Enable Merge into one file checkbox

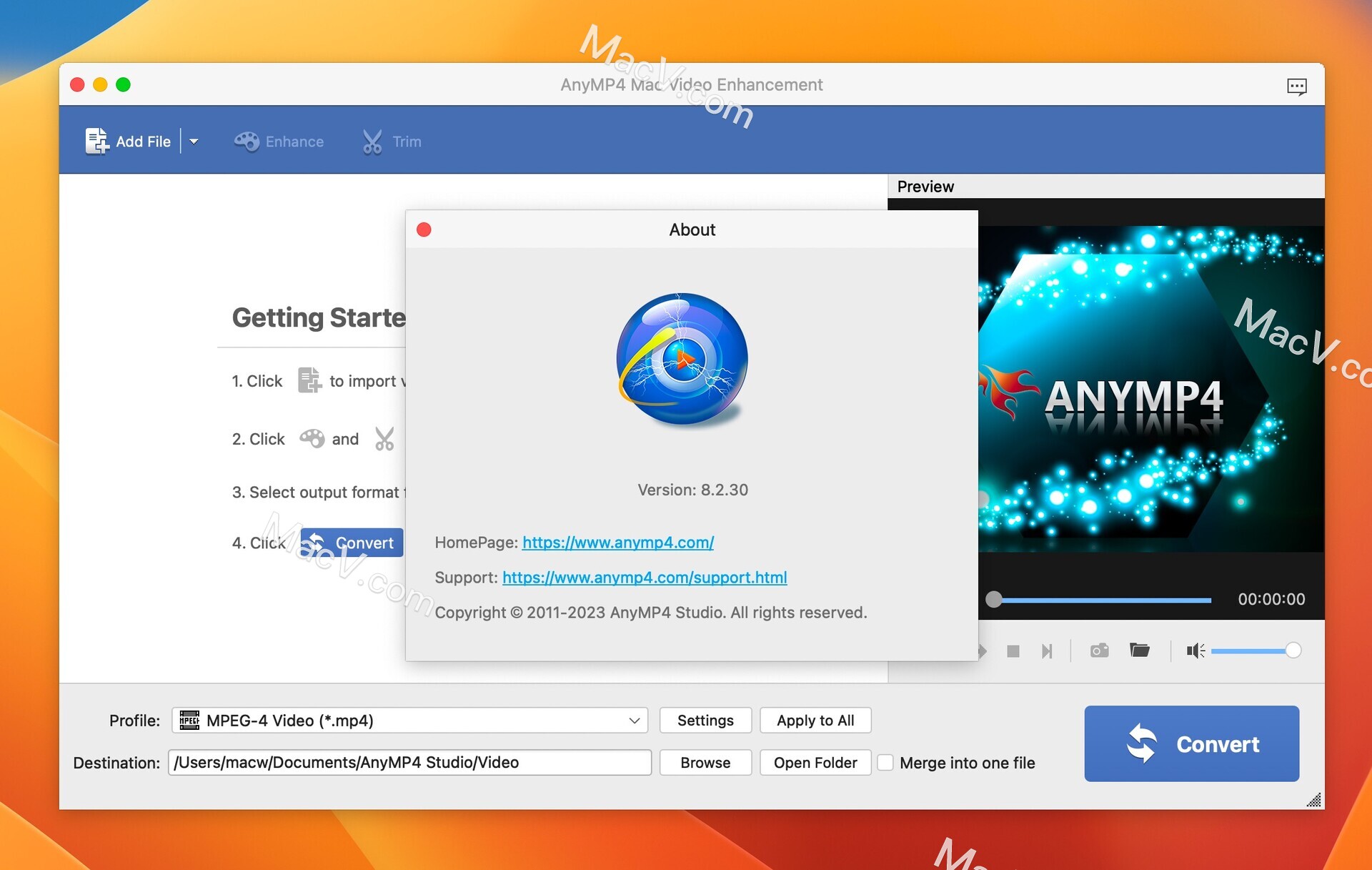point(885,763)
